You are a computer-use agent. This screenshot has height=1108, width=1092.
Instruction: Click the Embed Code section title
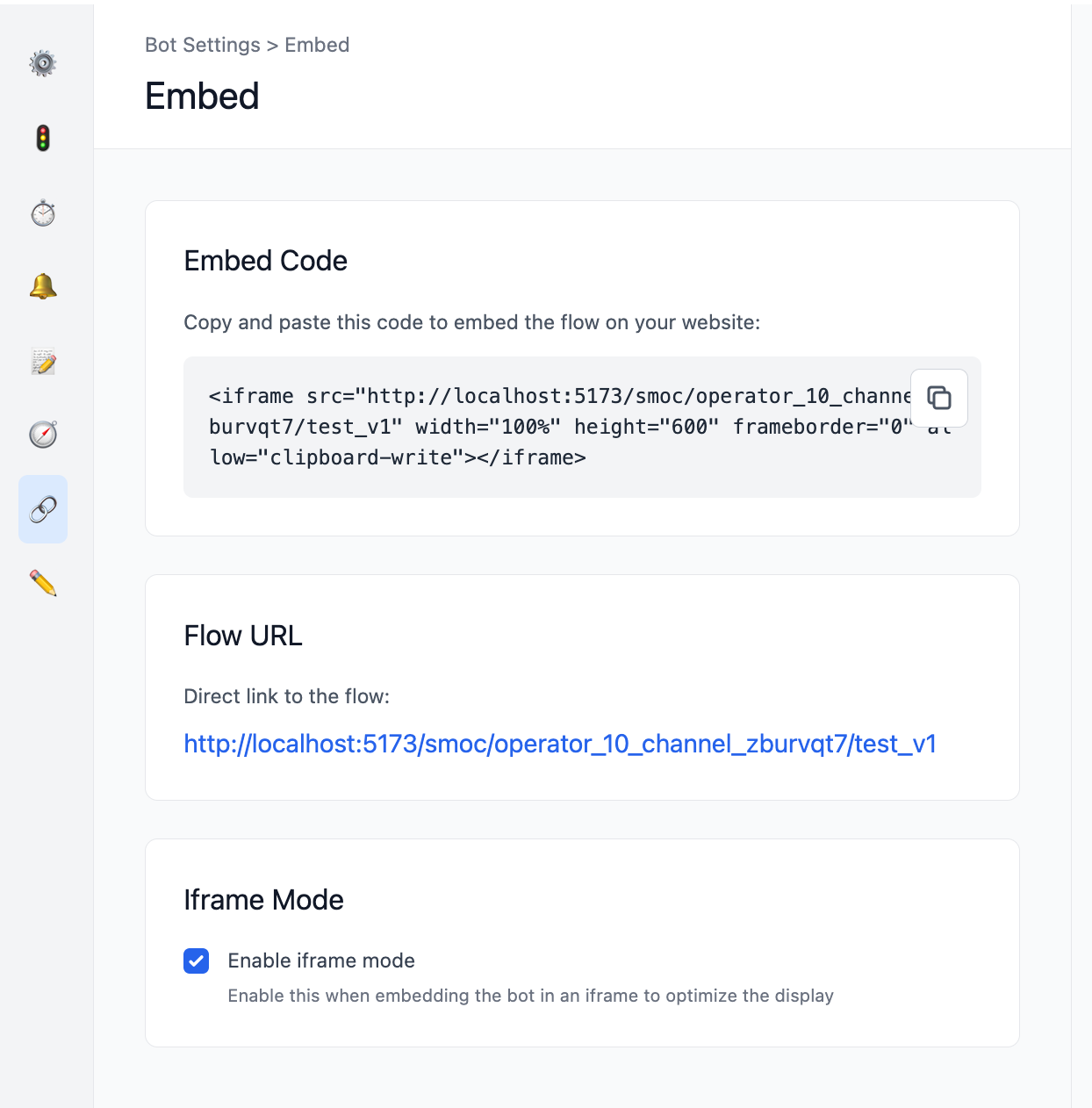pos(266,261)
